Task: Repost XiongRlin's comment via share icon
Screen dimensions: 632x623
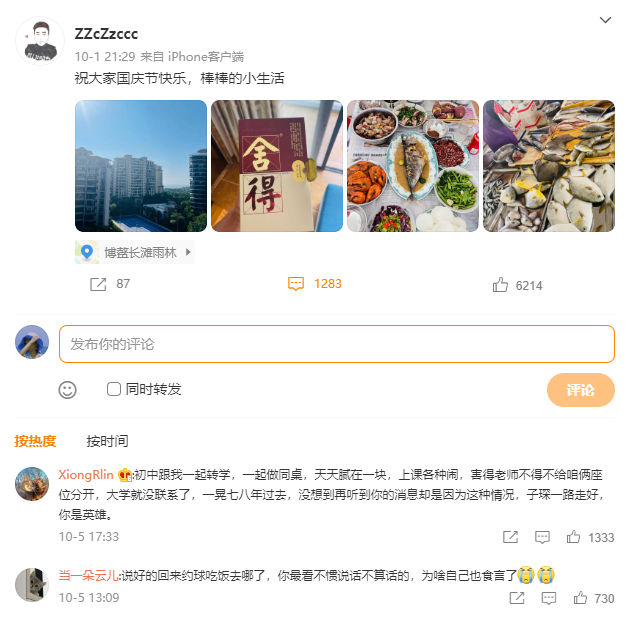Action: coord(510,537)
